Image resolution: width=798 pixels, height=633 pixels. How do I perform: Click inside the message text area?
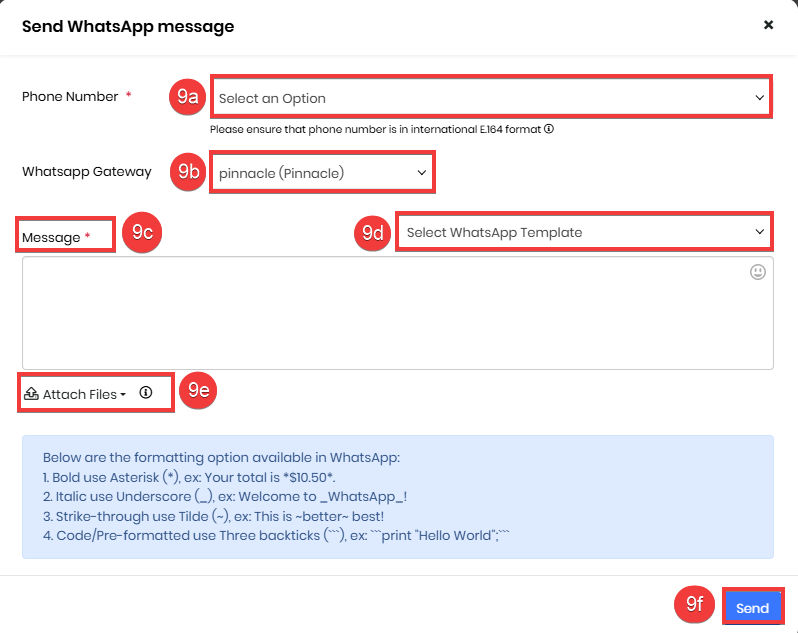point(397,313)
